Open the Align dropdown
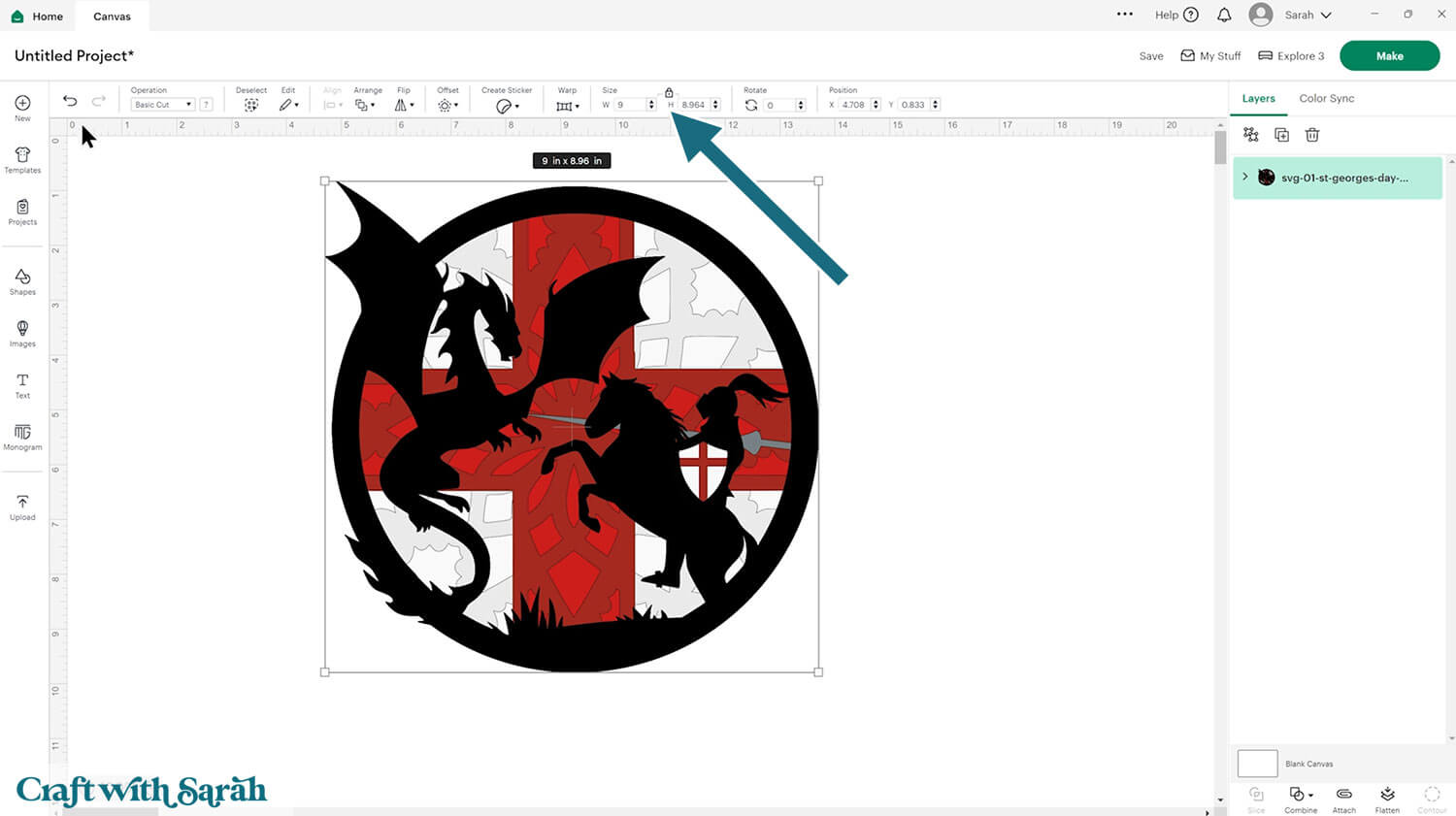The image size is (1456, 816). pyautogui.click(x=333, y=105)
